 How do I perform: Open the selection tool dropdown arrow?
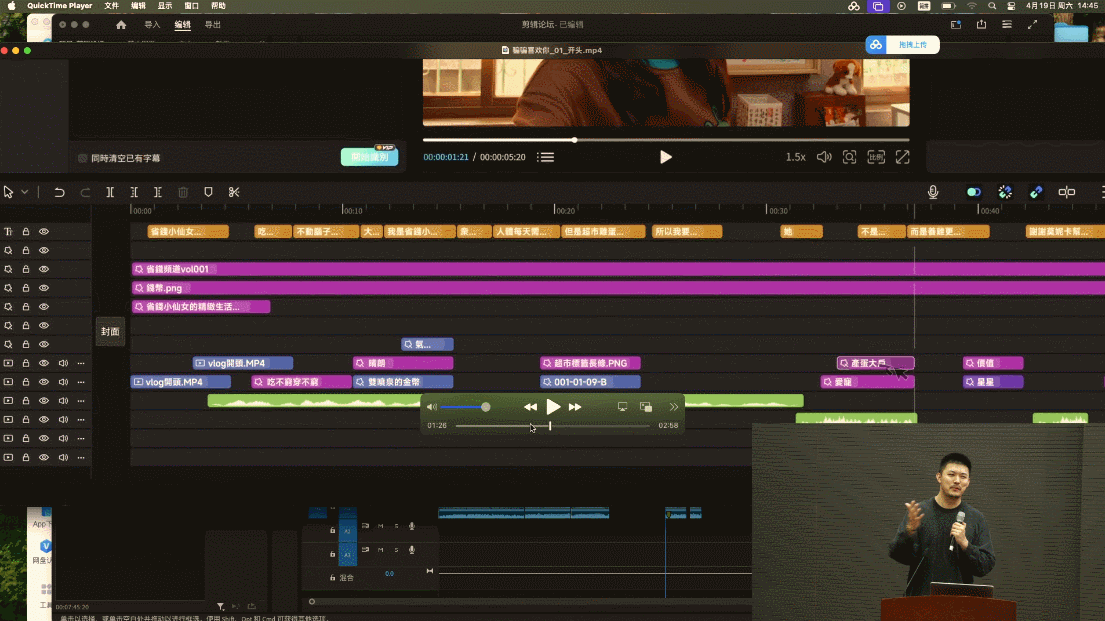[x=25, y=192]
